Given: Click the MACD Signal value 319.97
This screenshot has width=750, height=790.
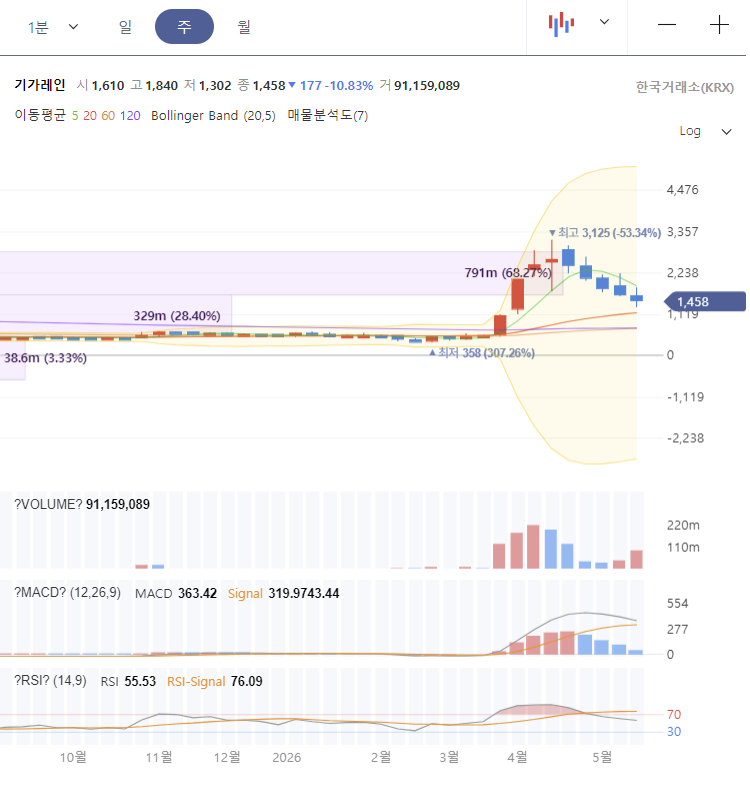Looking at the screenshot, I should [287, 594].
